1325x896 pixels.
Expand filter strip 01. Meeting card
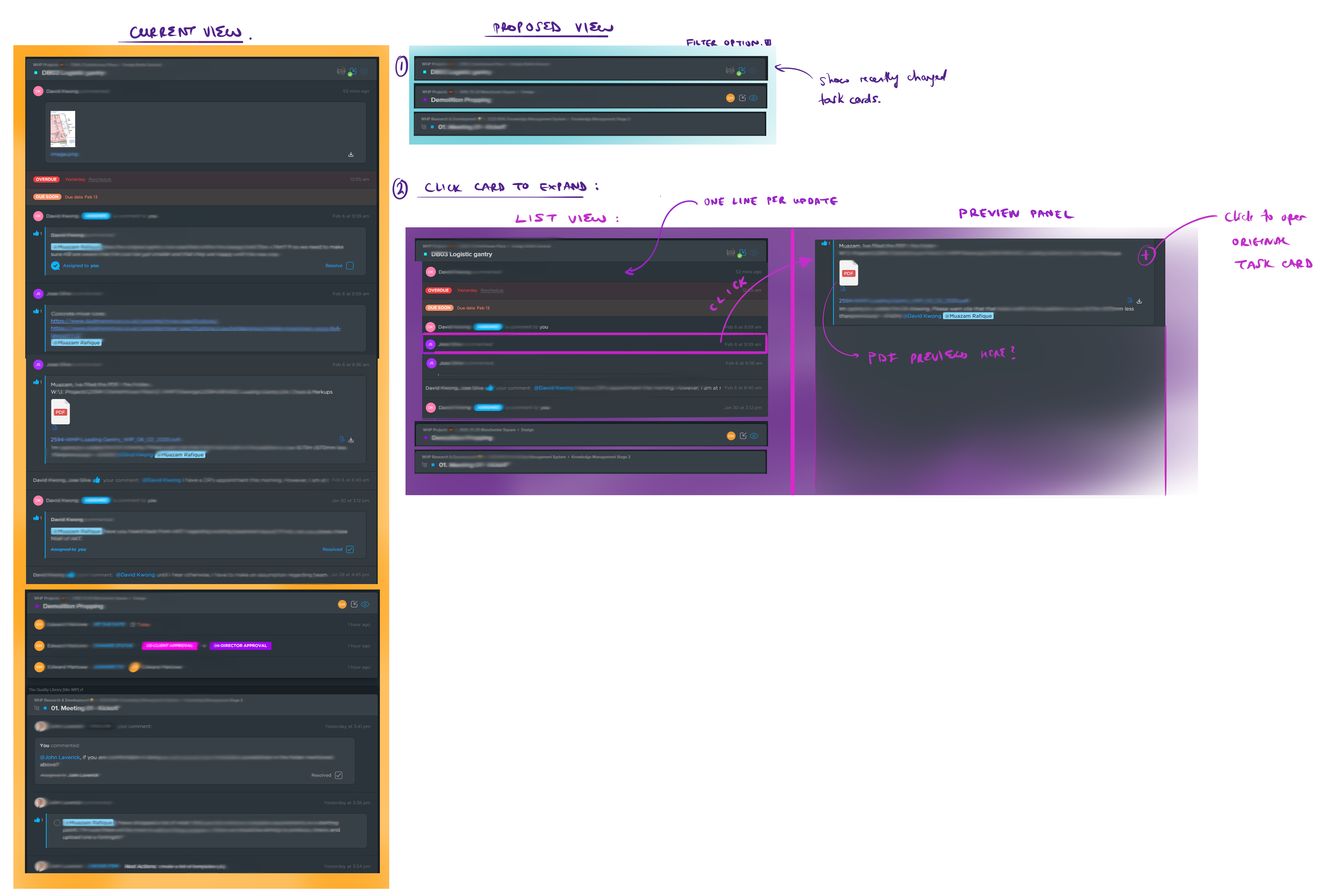(589, 124)
